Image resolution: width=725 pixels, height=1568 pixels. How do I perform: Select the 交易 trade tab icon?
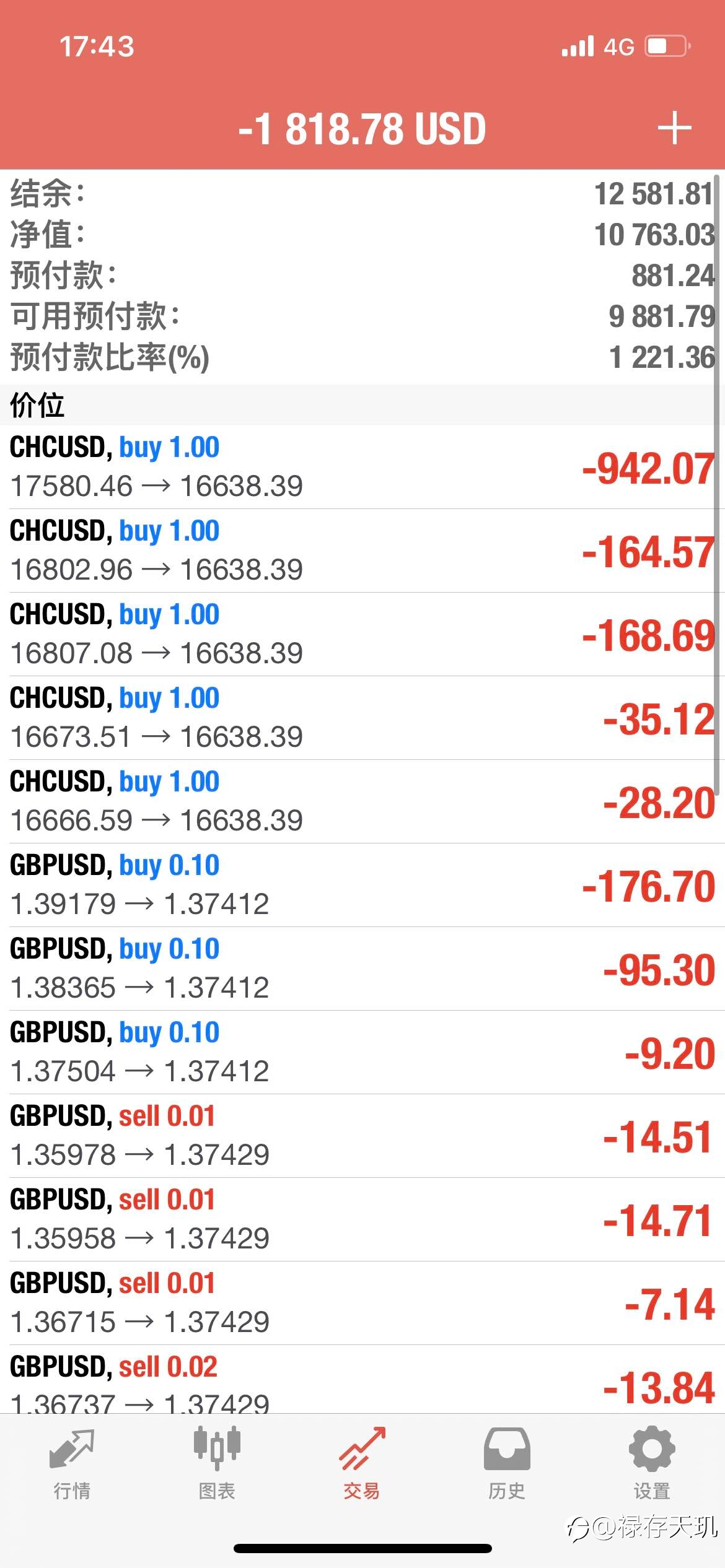click(362, 1448)
